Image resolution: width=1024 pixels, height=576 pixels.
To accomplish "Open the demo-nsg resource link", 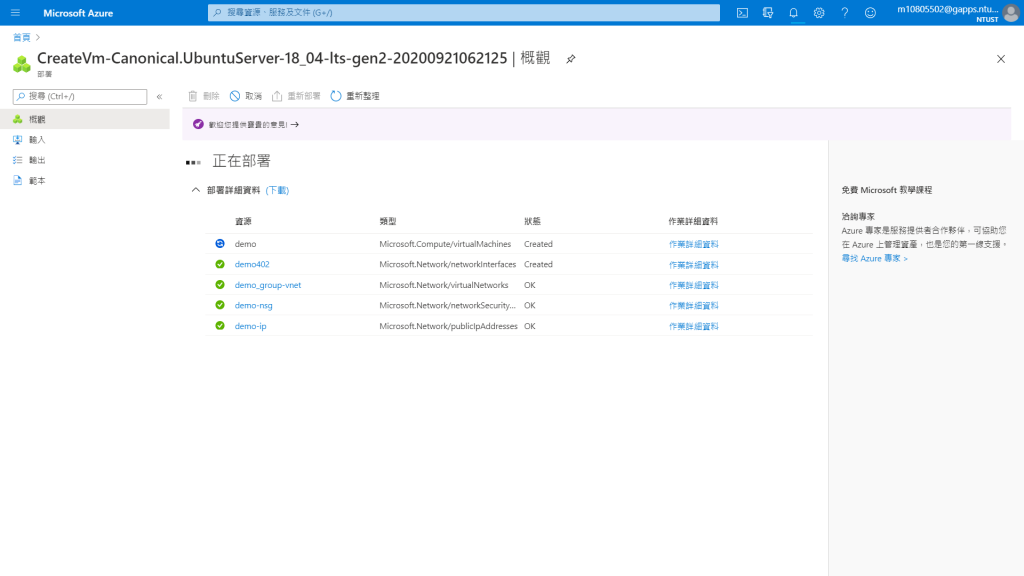I will point(253,305).
